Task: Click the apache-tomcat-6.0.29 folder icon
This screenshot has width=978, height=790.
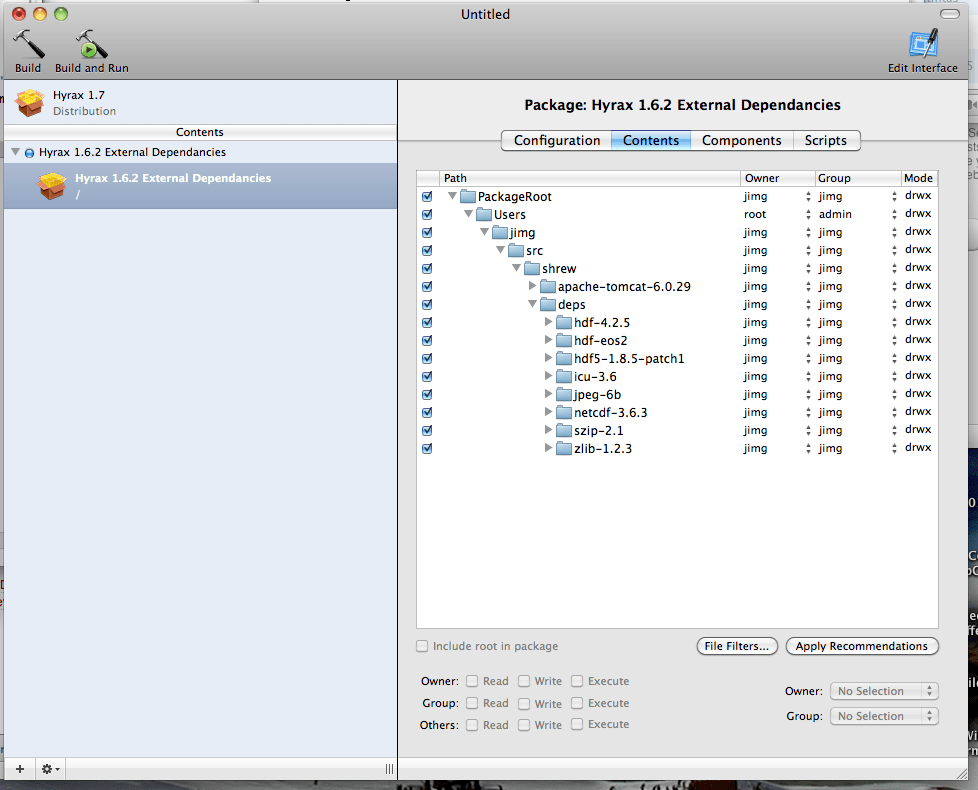Action: click(x=548, y=287)
